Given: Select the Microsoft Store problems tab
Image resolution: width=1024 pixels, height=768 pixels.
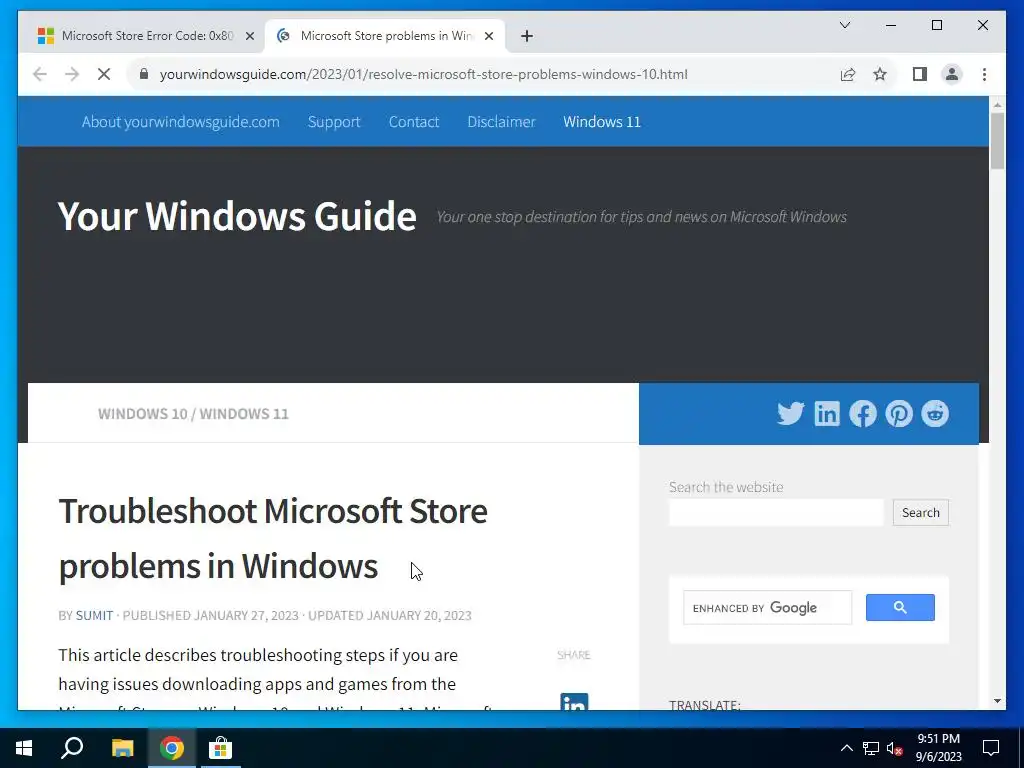Looking at the screenshot, I should point(385,36).
